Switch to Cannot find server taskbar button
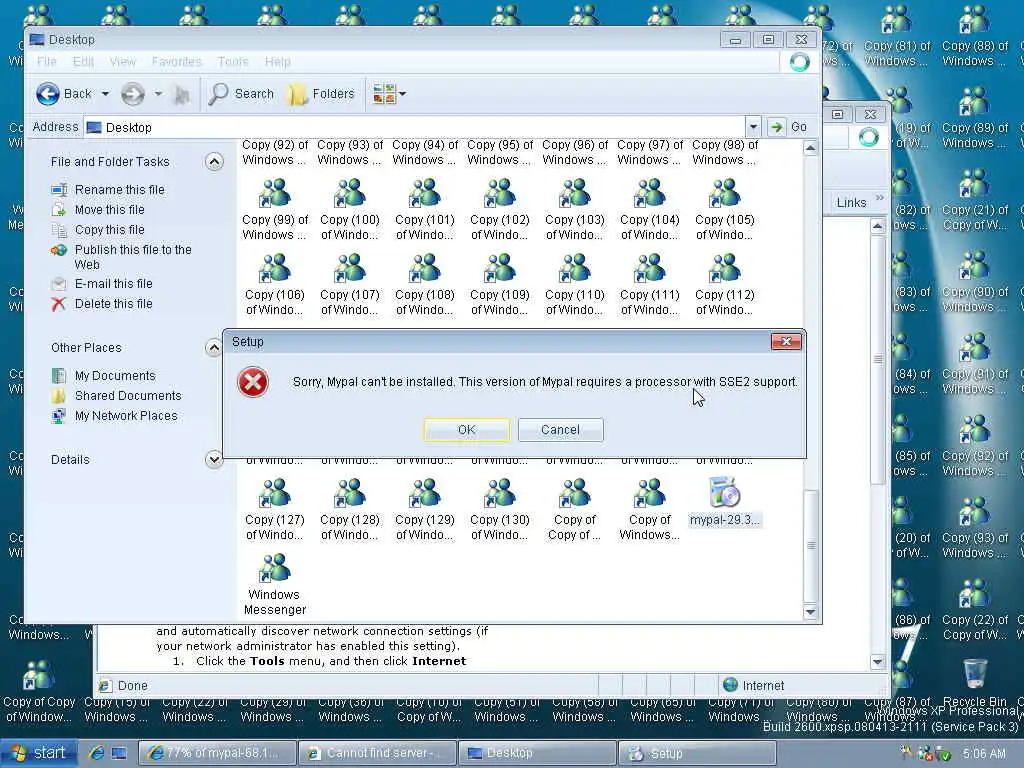Viewport: 1024px width, 768px height. [x=377, y=753]
